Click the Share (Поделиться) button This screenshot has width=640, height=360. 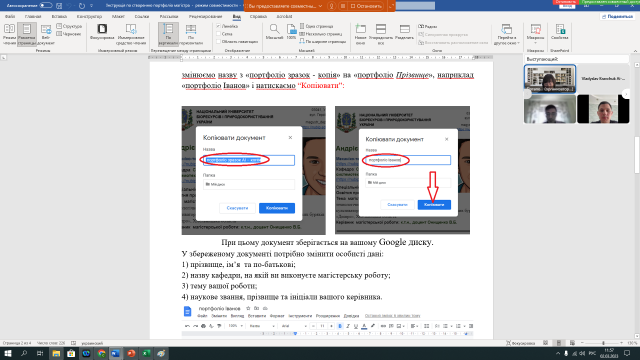coord(617,16)
